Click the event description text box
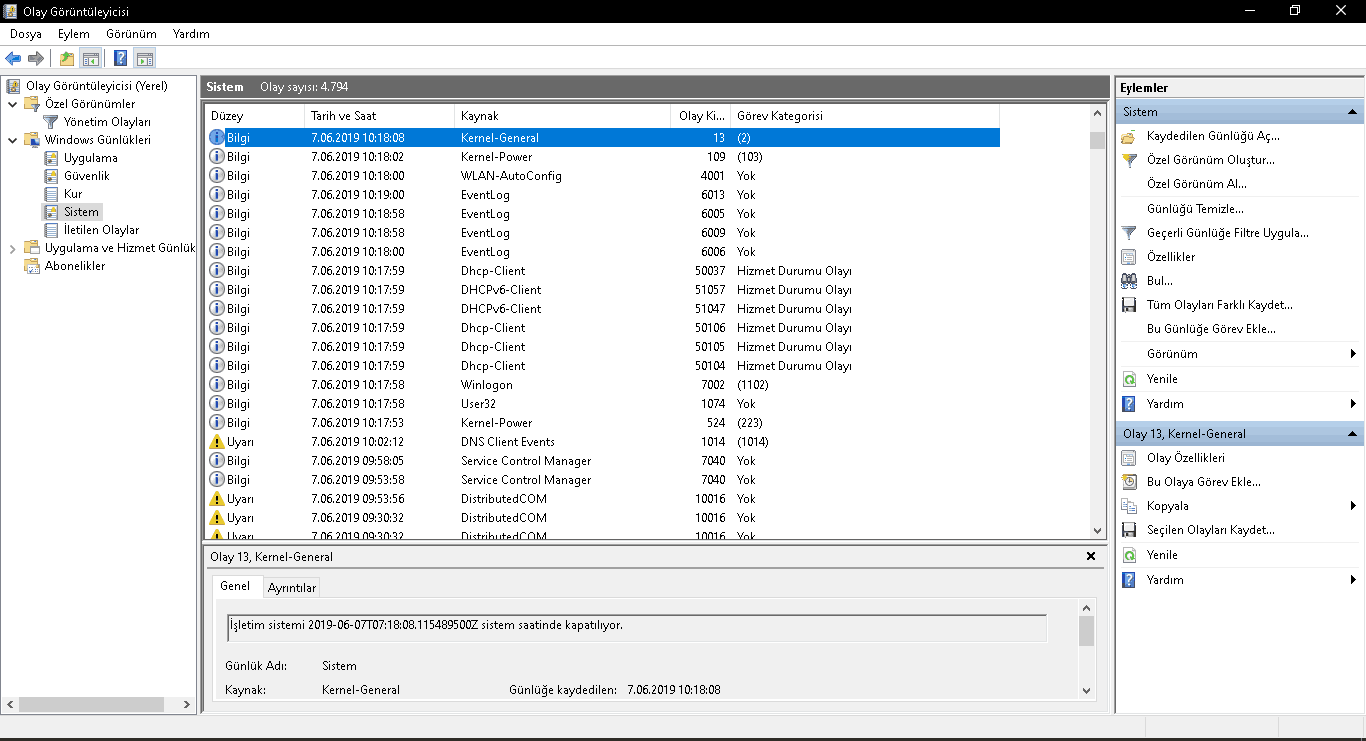Viewport: 1366px width, 741px height. tap(636, 627)
